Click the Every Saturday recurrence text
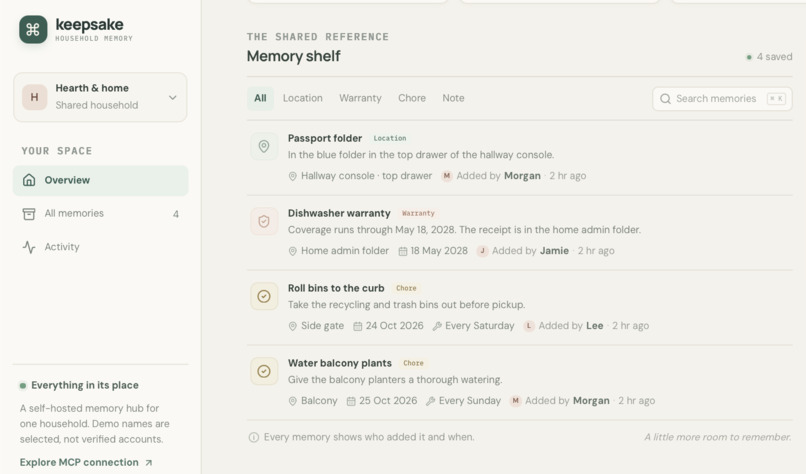806x474 pixels. [480, 326]
